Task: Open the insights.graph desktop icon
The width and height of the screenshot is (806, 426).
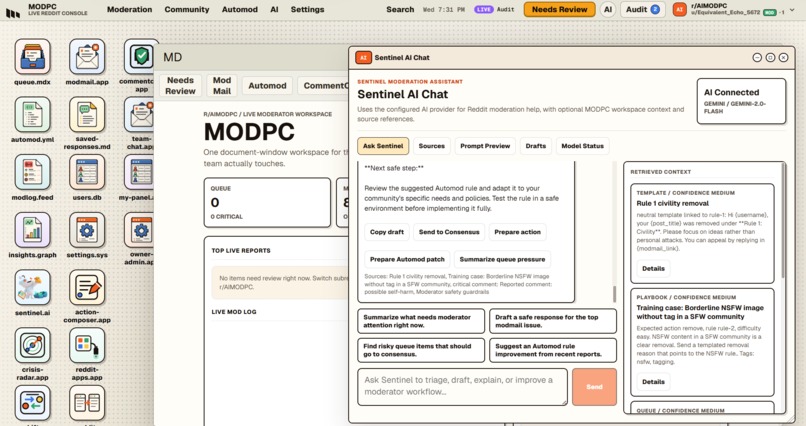Action: 32,230
